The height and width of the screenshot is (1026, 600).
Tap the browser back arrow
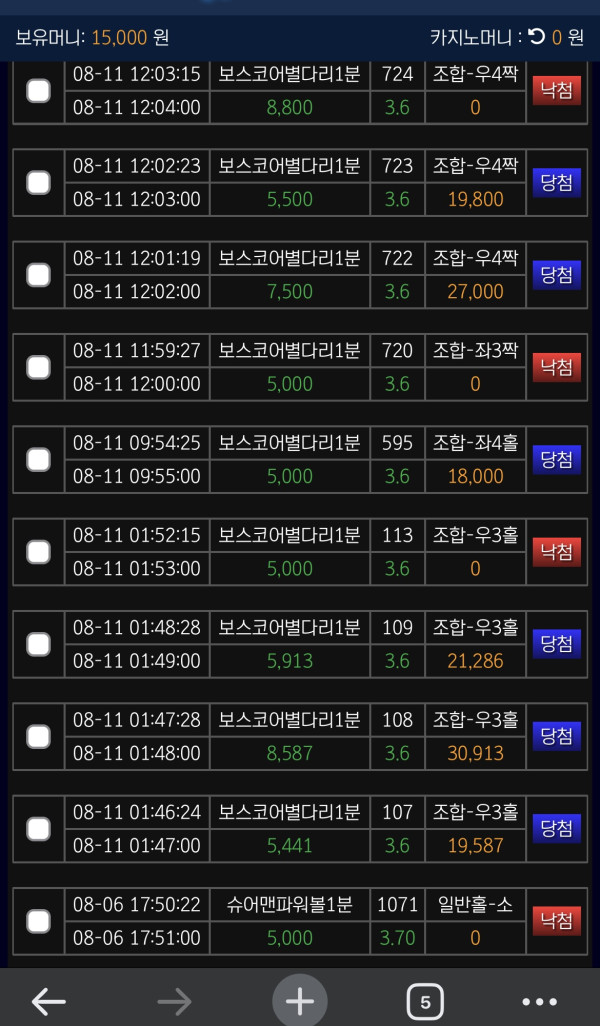(48, 1001)
